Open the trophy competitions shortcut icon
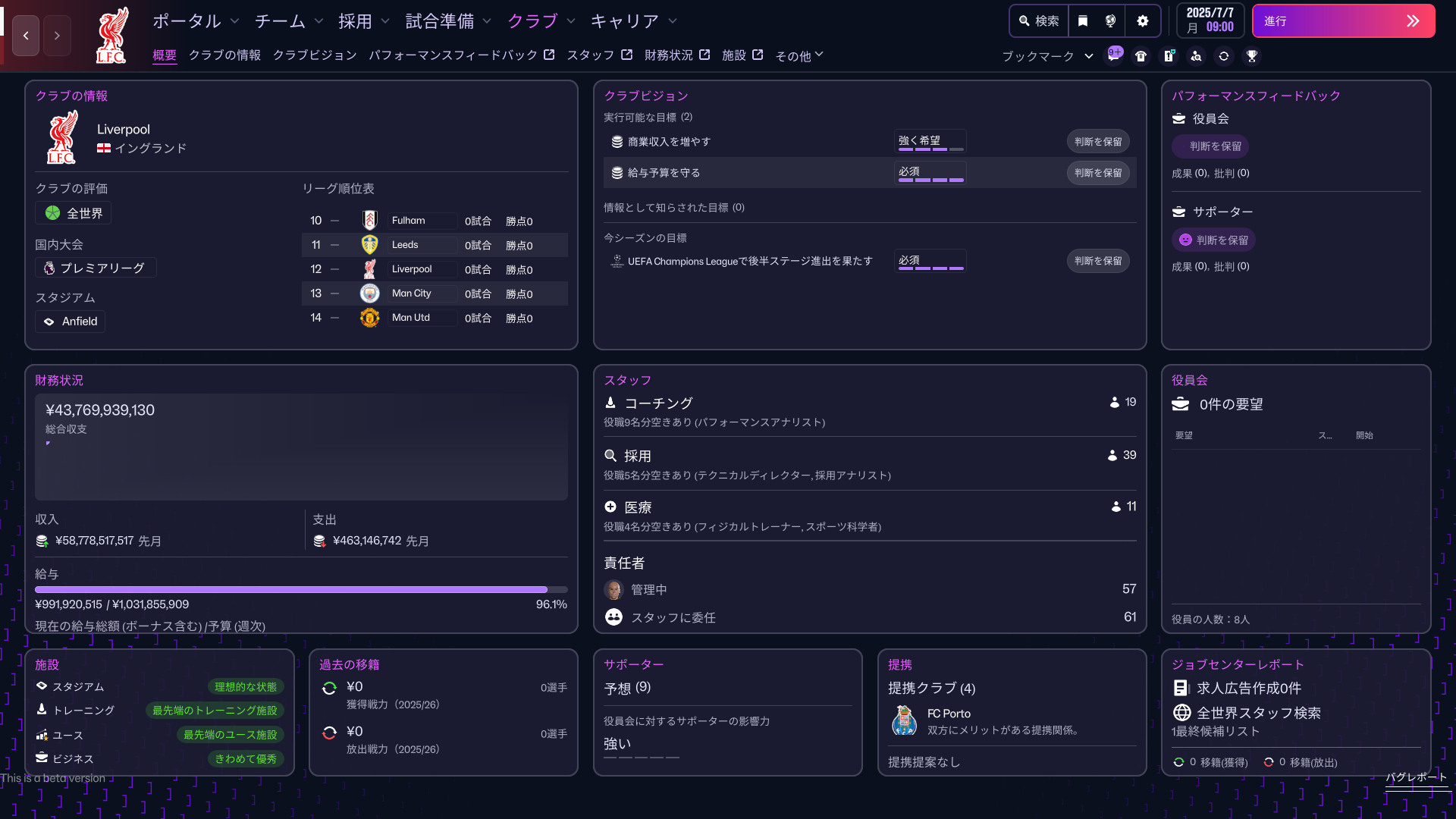This screenshot has width=1456, height=819. (1252, 56)
